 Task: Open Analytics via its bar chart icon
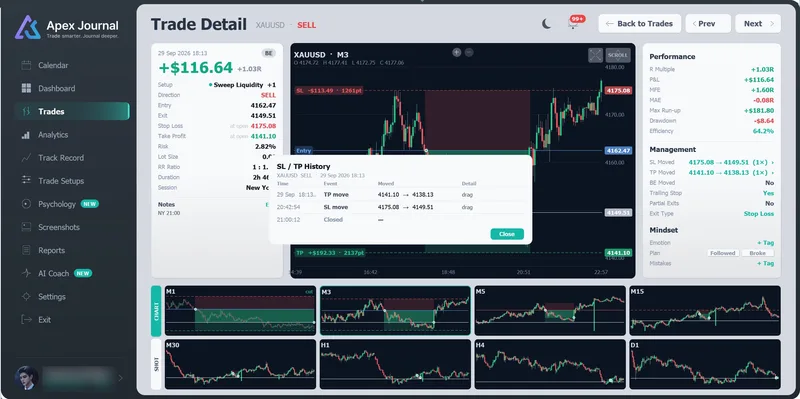pos(26,135)
